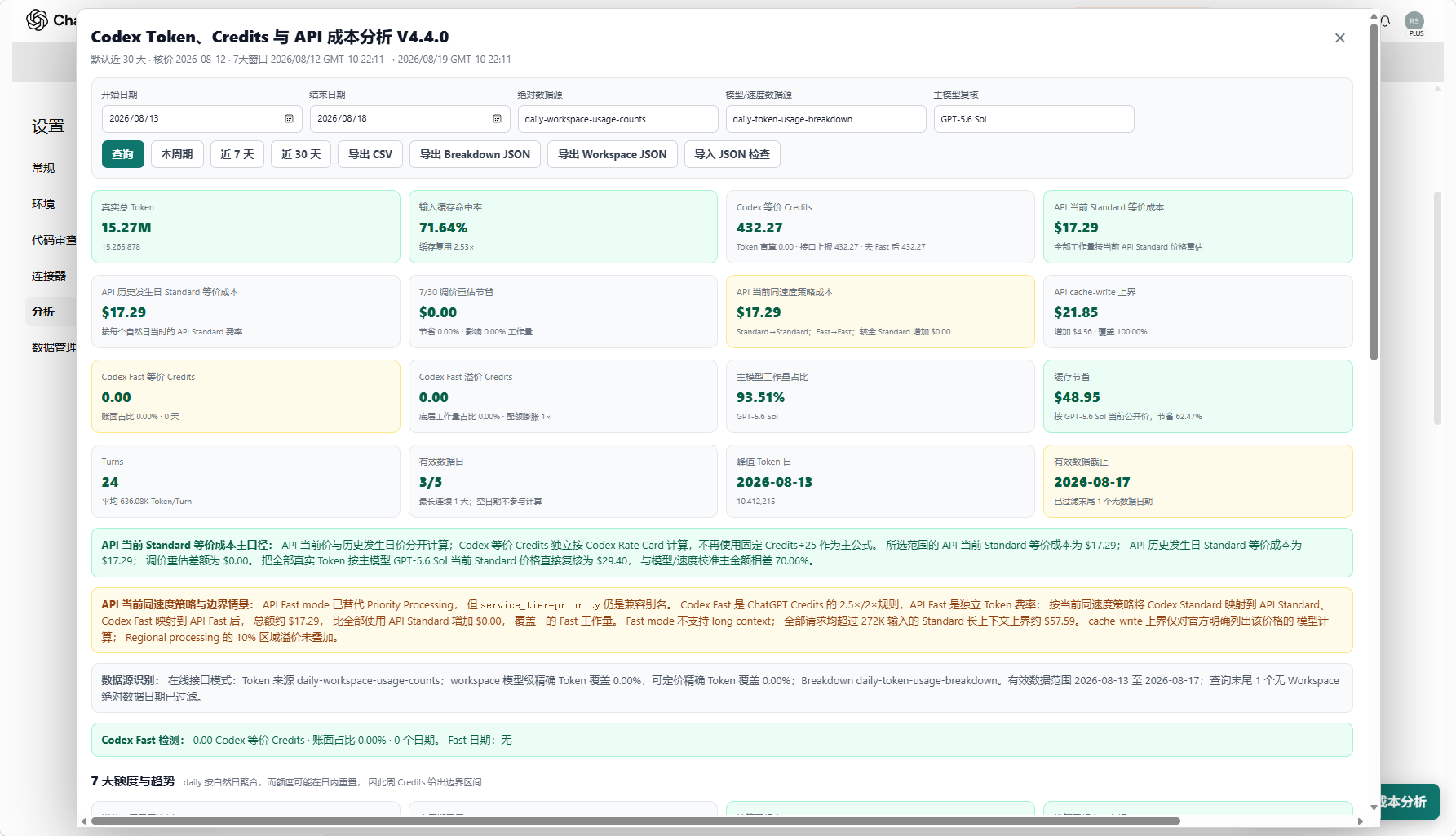Close the Codex cost analysis dialog
This screenshot has height=836, width=1456.
coord(1339,38)
